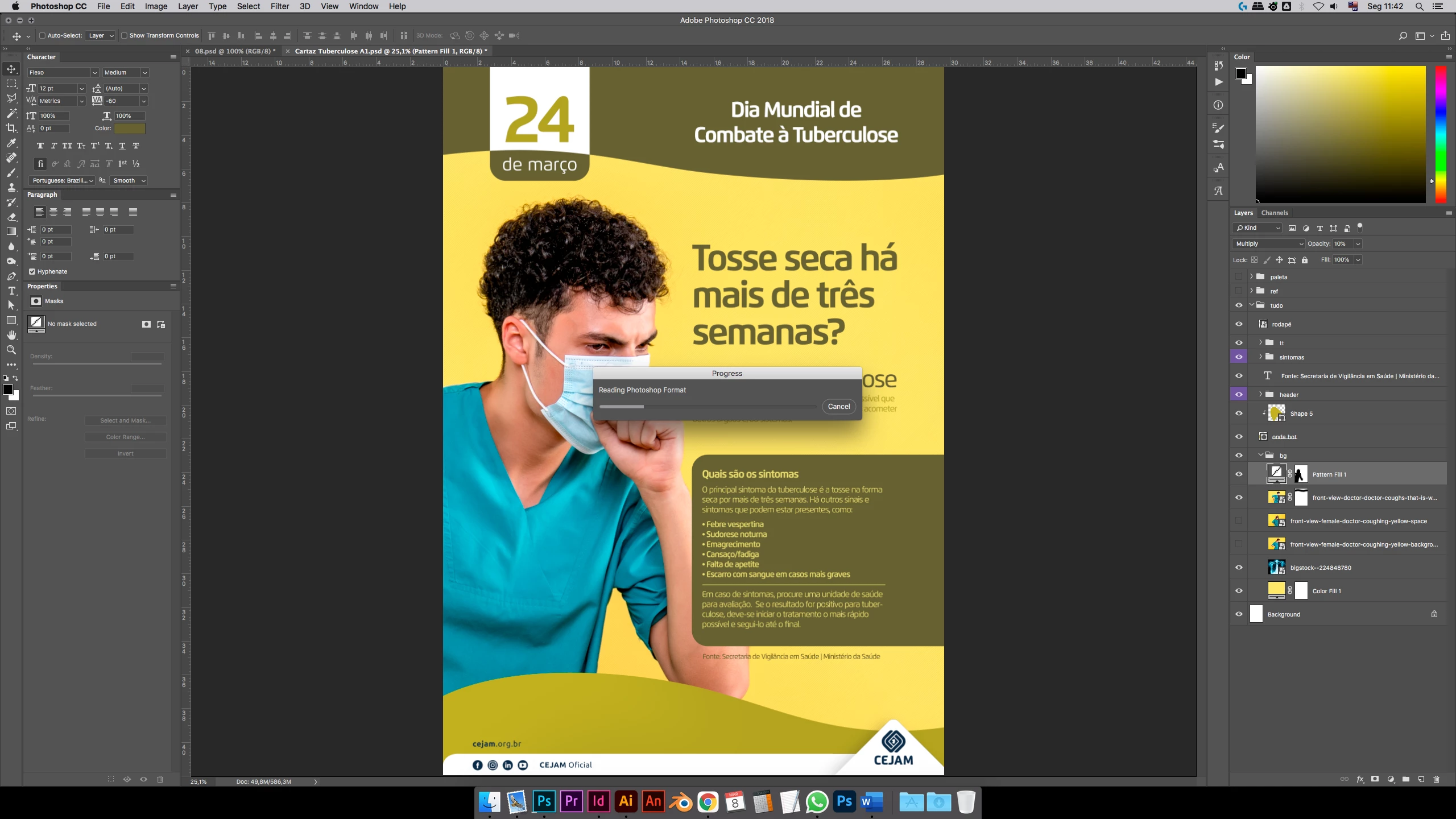Open the Filter menu
The height and width of the screenshot is (819, 1456).
tap(279, 6)
